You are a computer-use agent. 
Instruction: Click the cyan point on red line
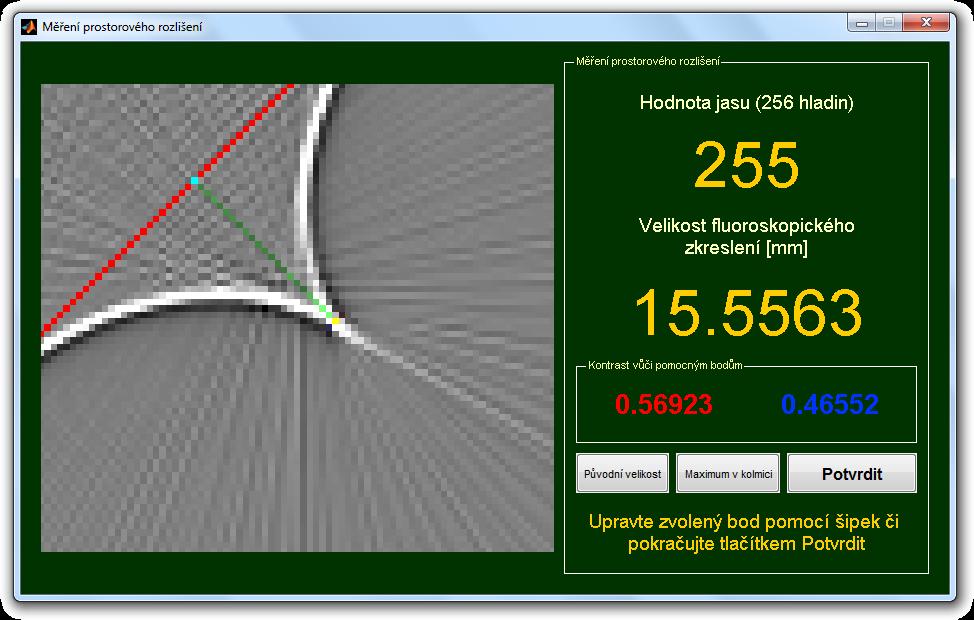(x=194, y=181)
